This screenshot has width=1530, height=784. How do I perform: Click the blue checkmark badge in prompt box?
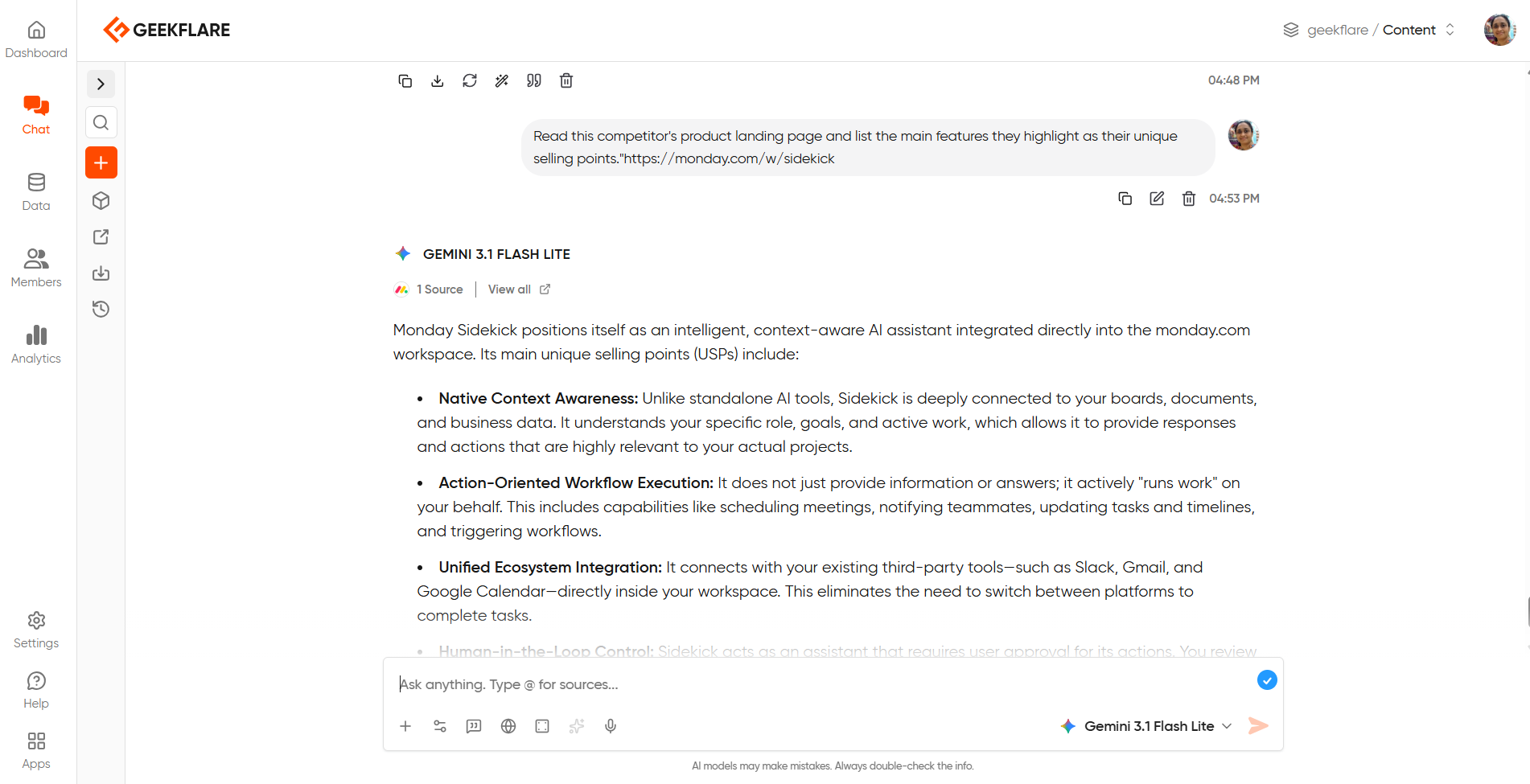1267,680
